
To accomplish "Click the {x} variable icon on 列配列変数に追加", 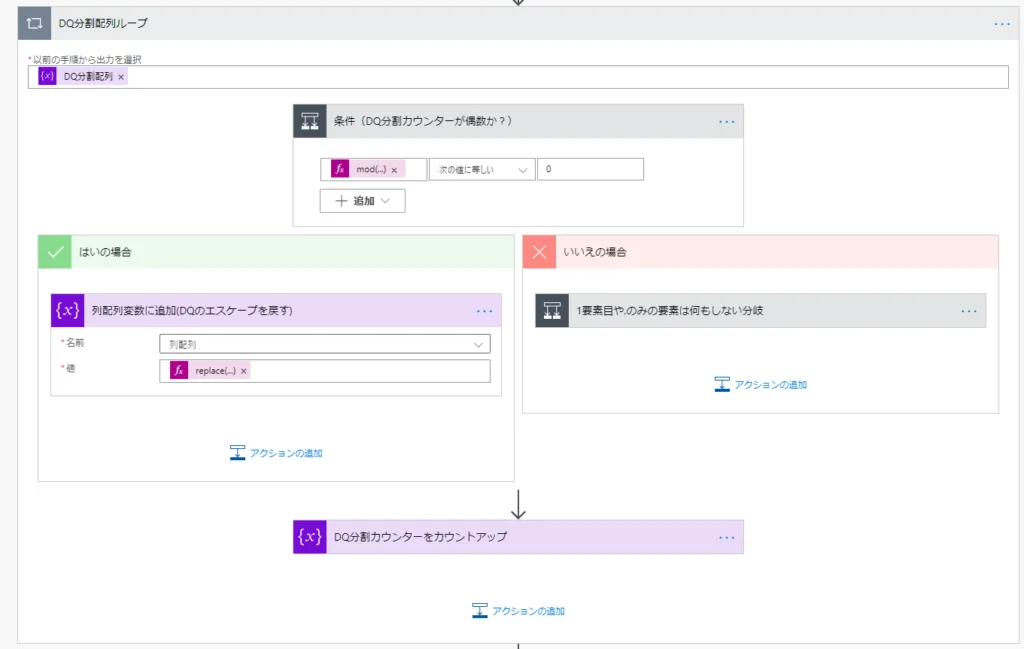I will (x=67, y=310).
